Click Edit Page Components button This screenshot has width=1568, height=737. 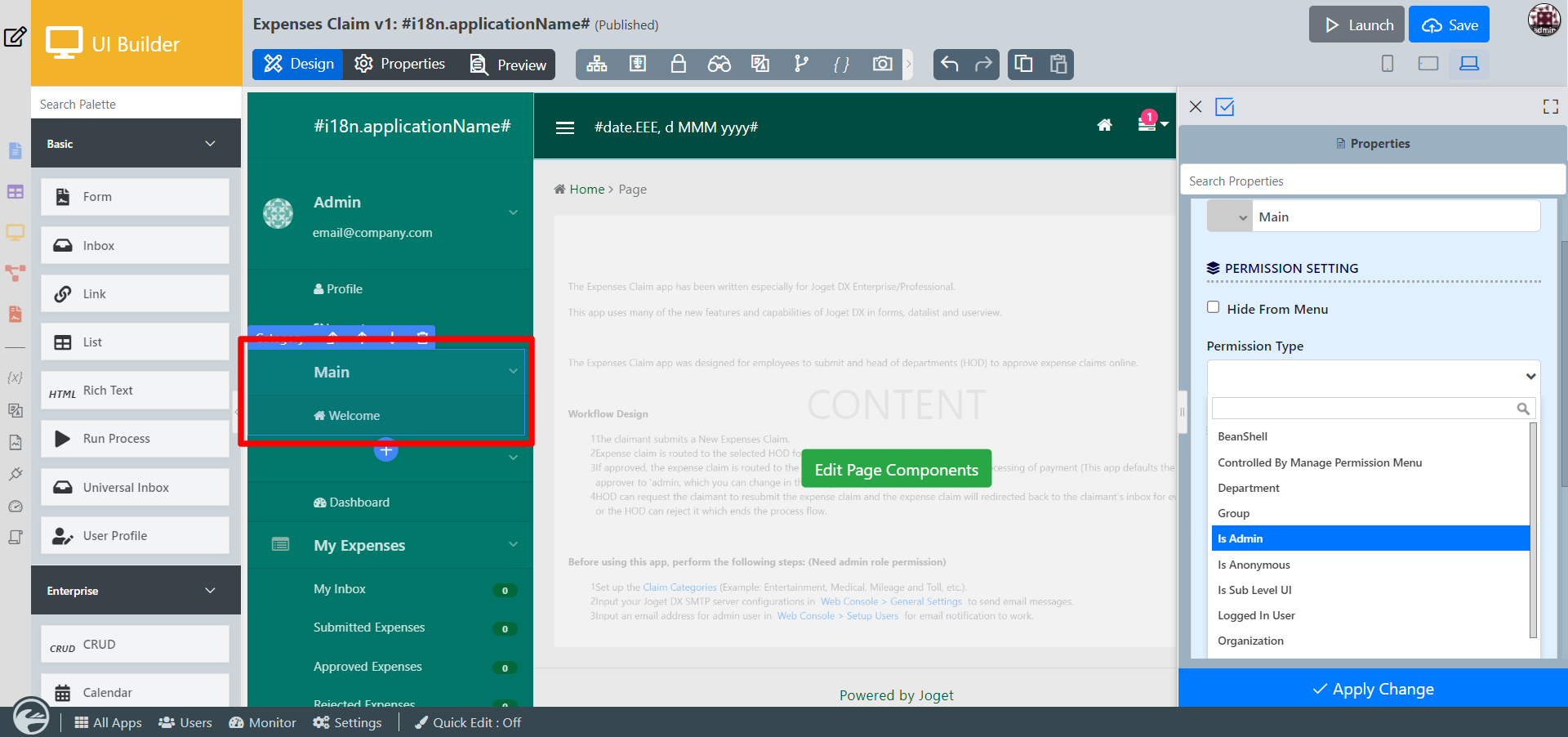point(897,469)
